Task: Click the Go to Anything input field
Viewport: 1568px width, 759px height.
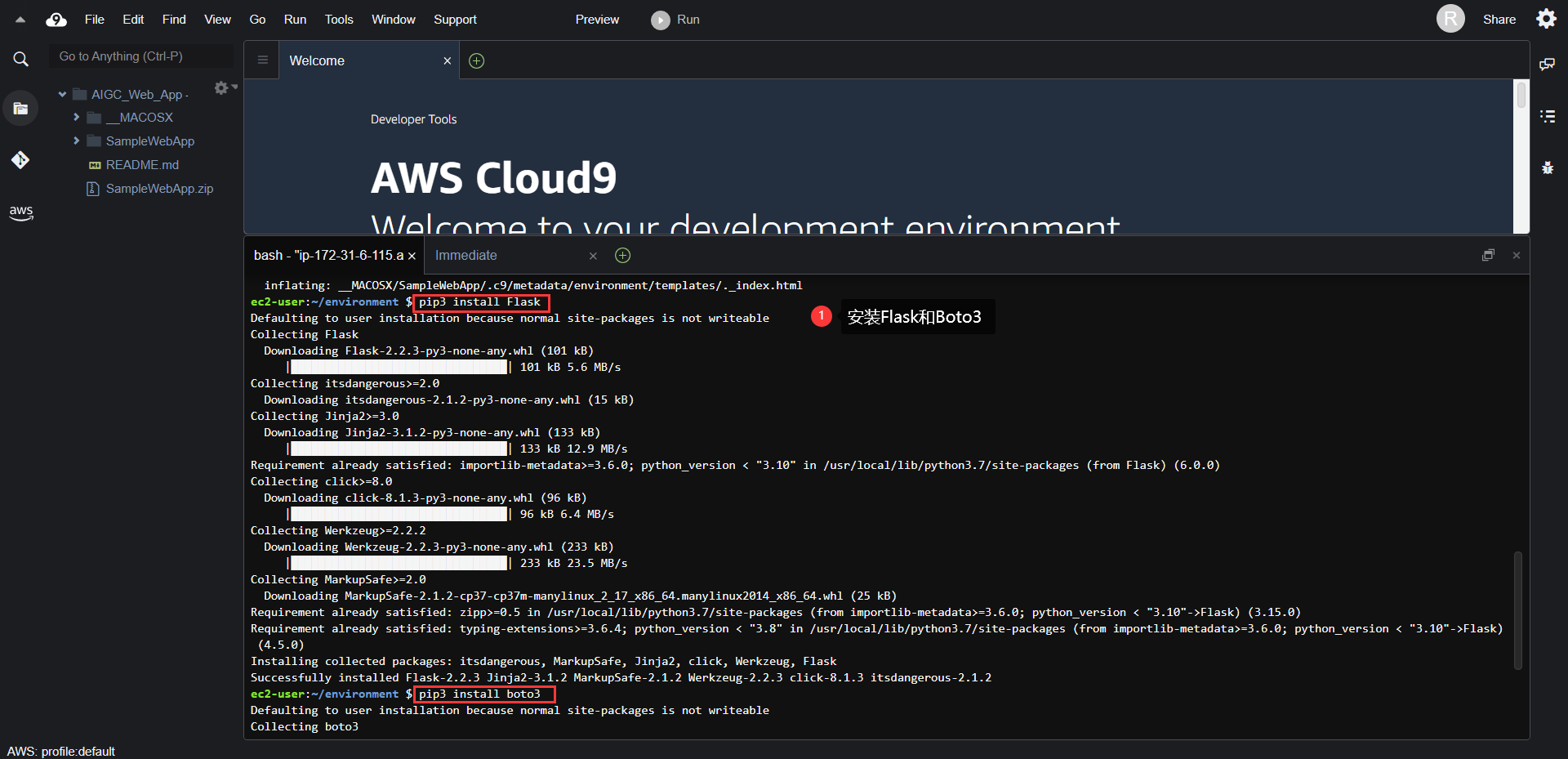Action: point(140,56)
